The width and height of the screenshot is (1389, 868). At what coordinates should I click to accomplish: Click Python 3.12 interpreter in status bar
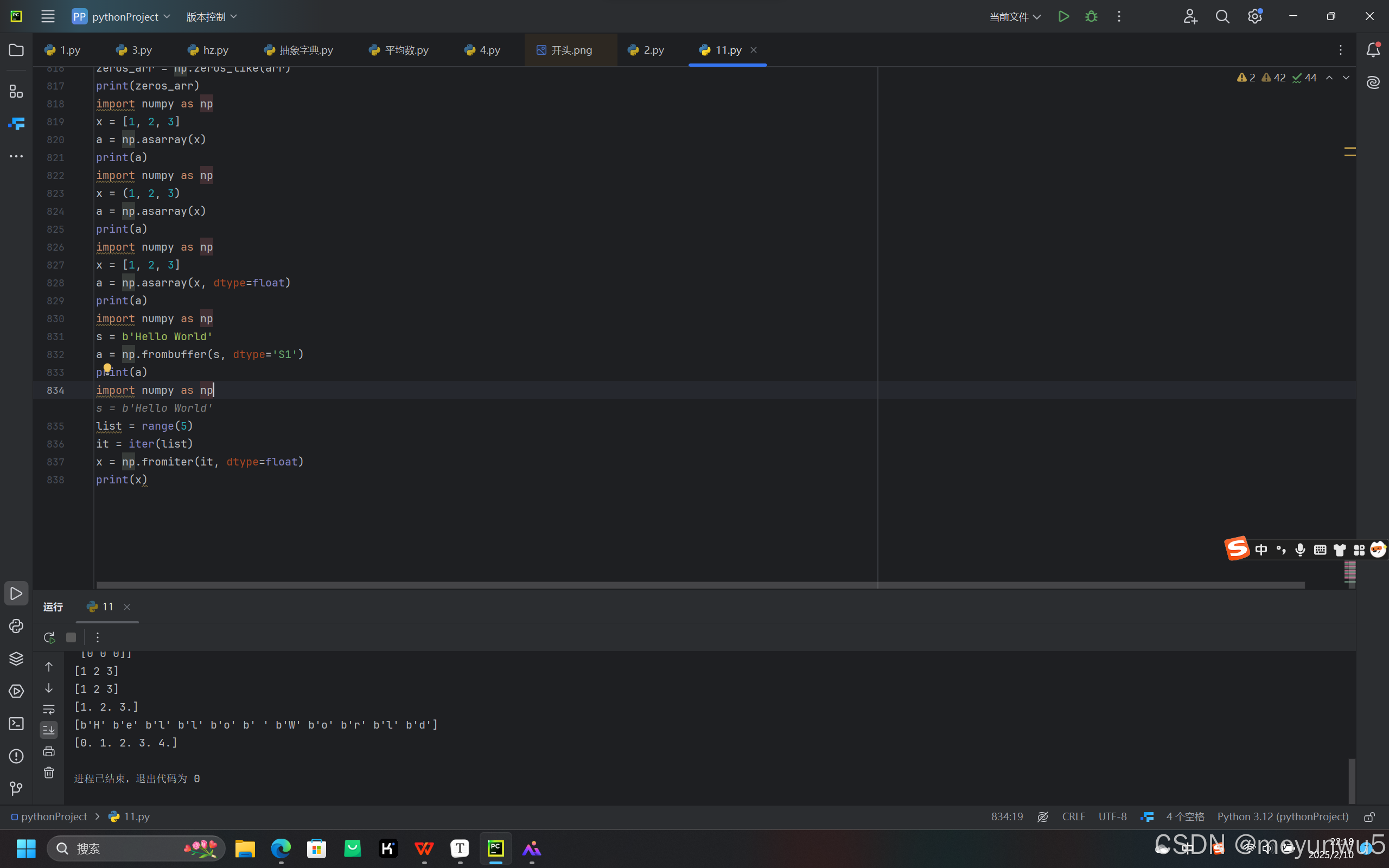pos(1282,816)
